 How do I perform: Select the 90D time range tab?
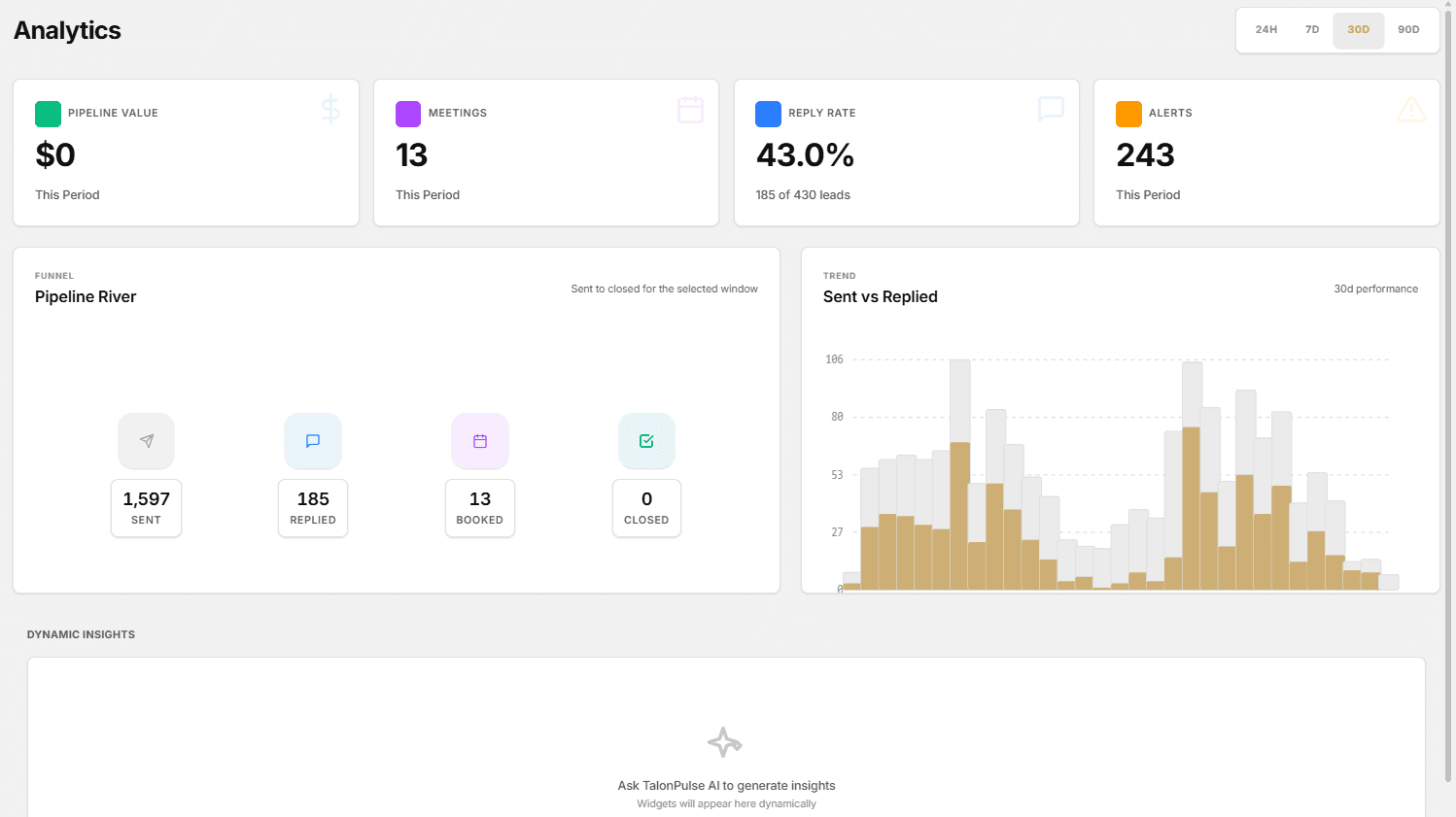point(1408,30)
